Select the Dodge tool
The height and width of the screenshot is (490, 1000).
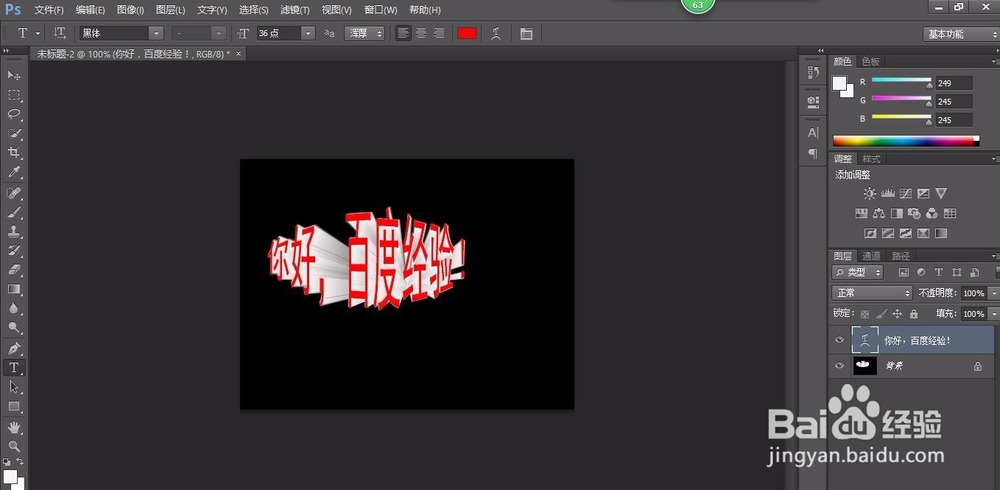pyautogui.click(x=14, y=328)
